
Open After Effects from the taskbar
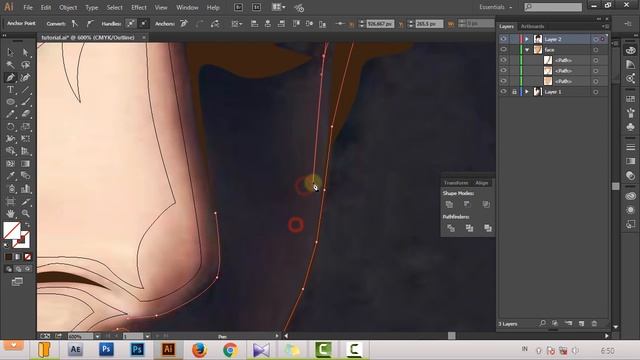[x=76, y=350]
